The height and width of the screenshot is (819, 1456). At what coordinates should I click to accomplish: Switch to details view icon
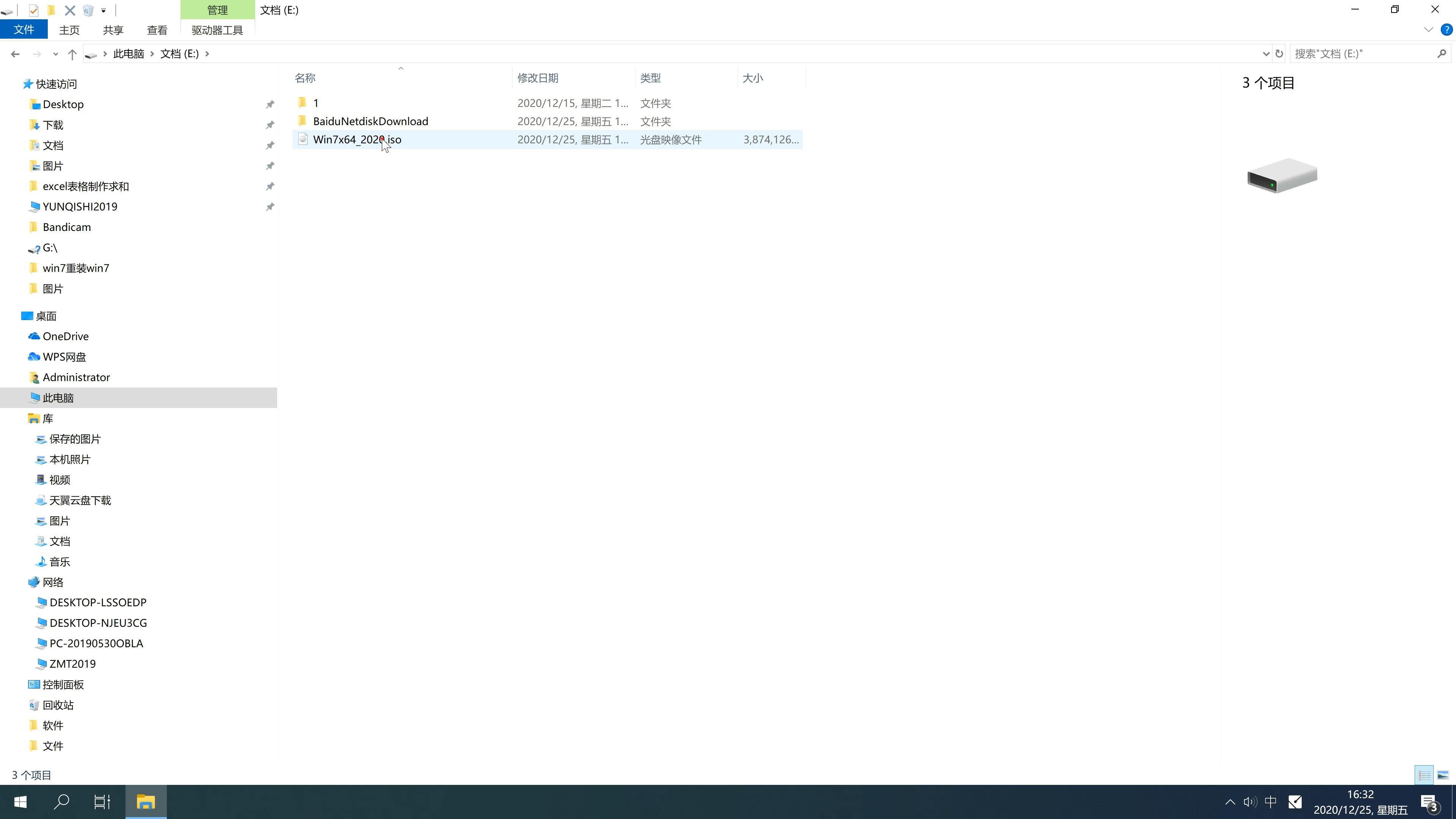1424,774
